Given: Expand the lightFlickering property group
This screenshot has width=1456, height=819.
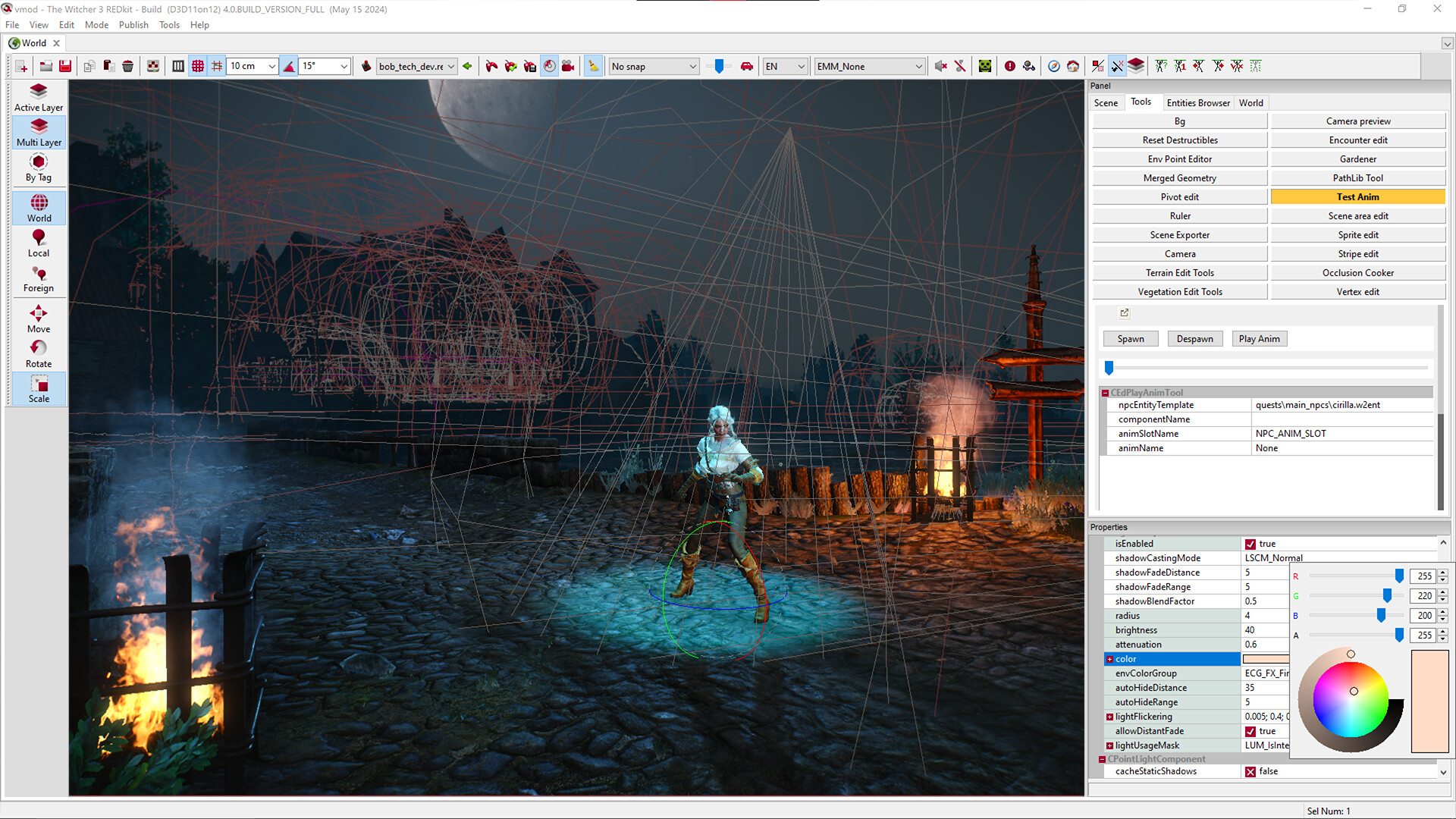Looking at the screenshot, I should [x=1109, y=716].
